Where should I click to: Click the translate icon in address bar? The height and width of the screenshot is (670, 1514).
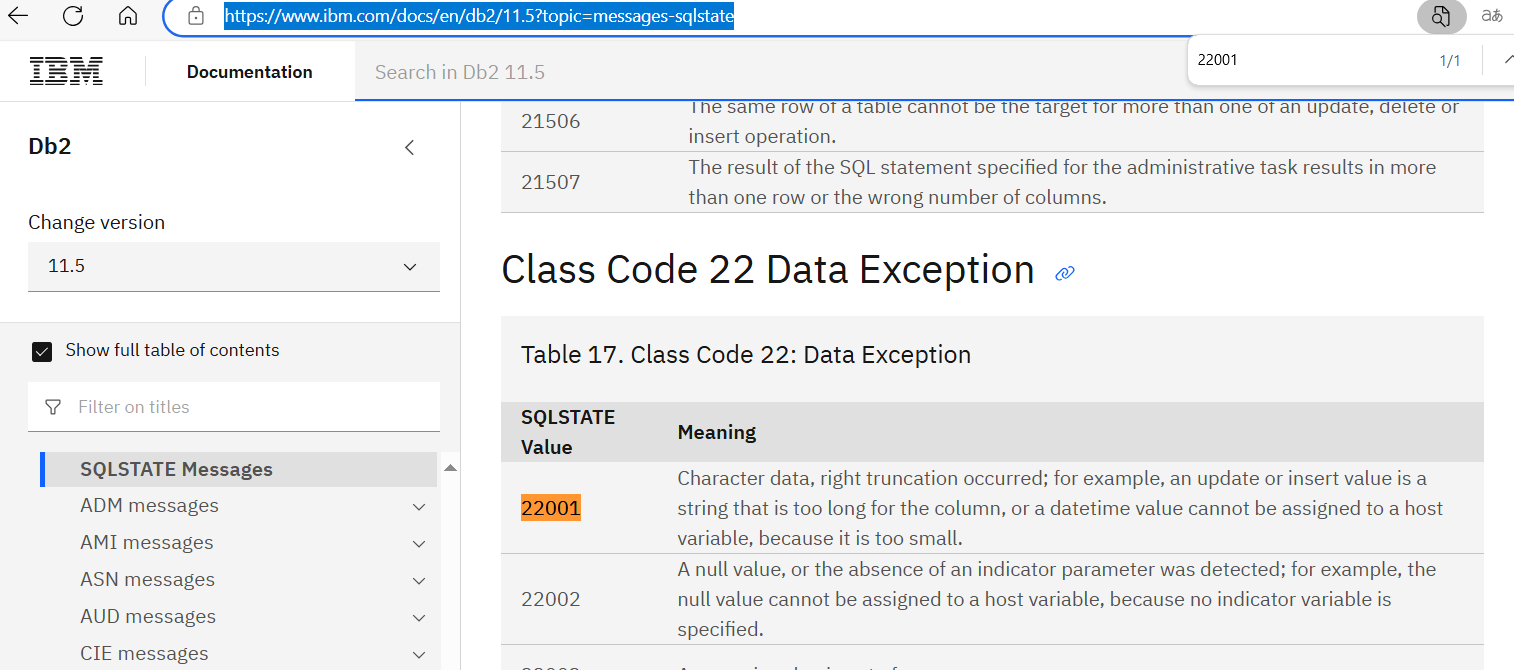coord(1492,16)
